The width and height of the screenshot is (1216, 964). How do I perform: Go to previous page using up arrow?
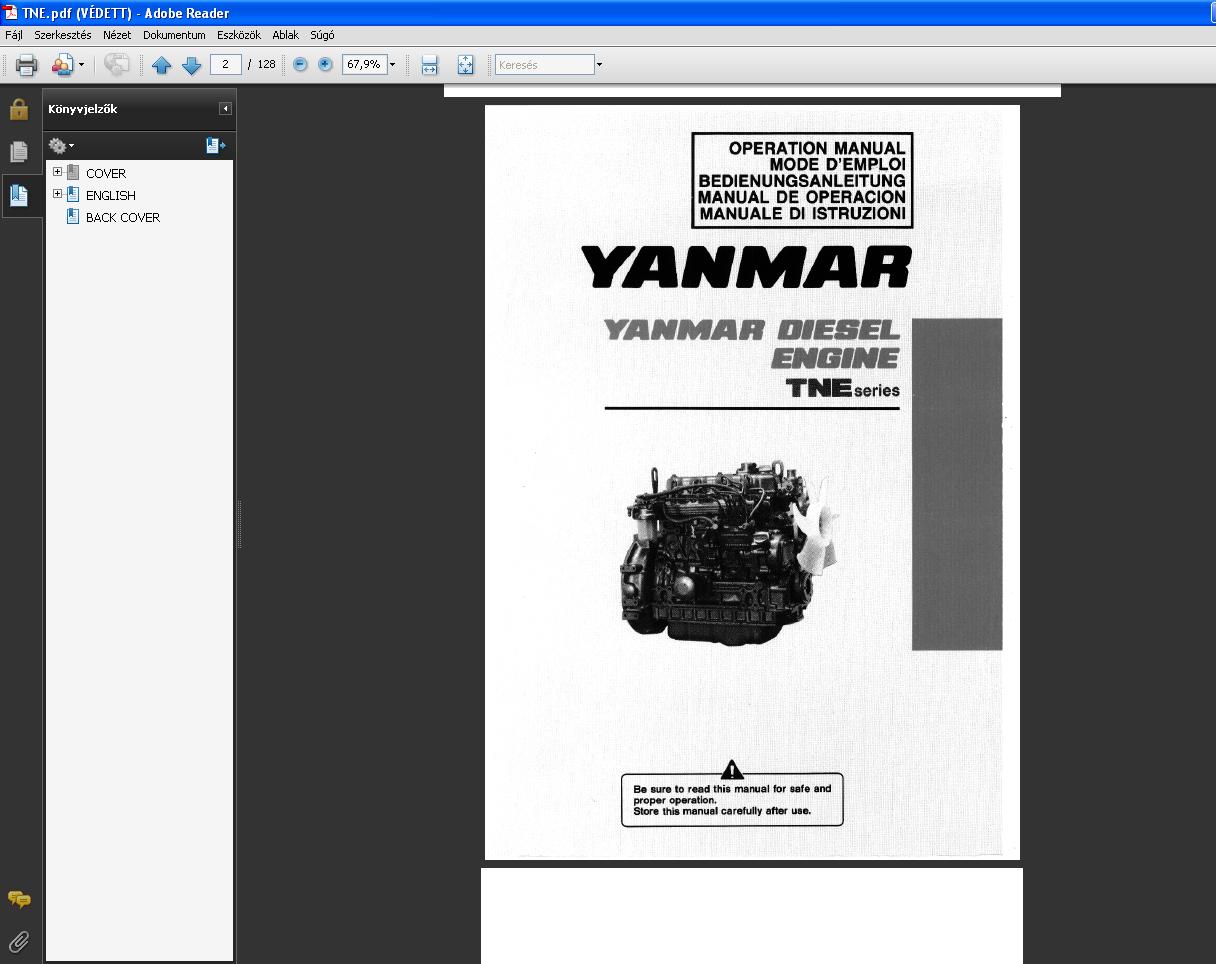point(161,65)
